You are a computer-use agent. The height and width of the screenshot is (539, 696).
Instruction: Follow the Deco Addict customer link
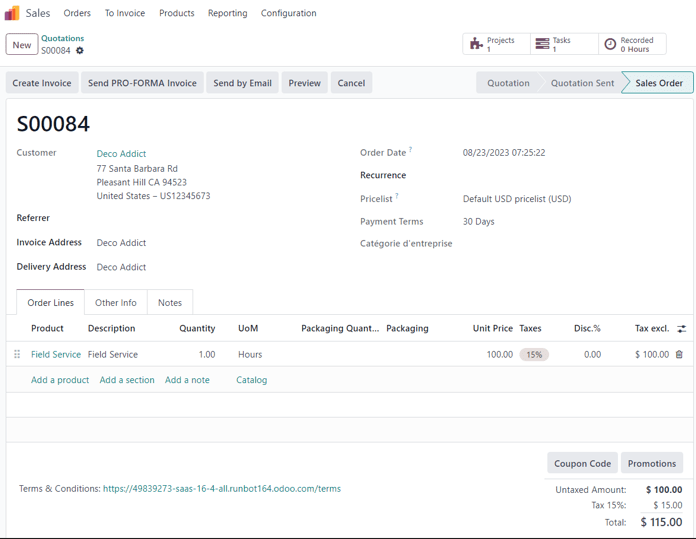pos(121,154)
